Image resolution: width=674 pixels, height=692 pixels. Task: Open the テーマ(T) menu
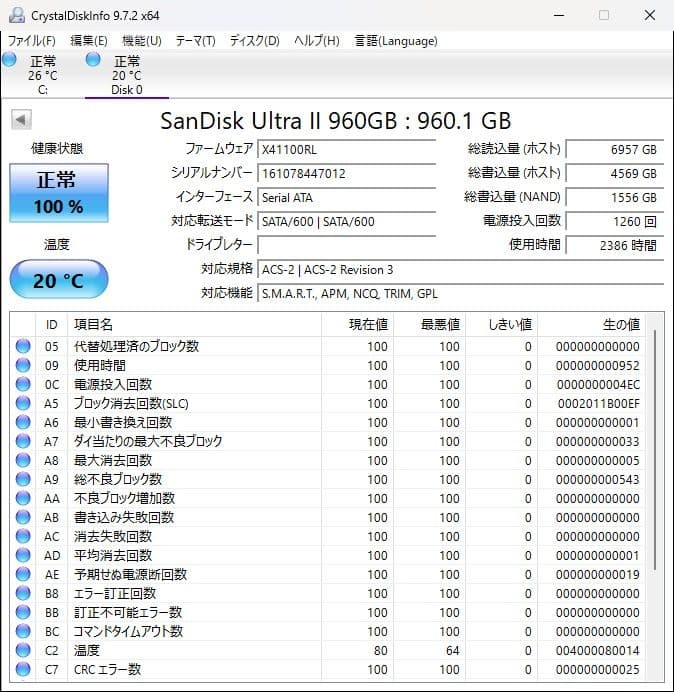196,41
